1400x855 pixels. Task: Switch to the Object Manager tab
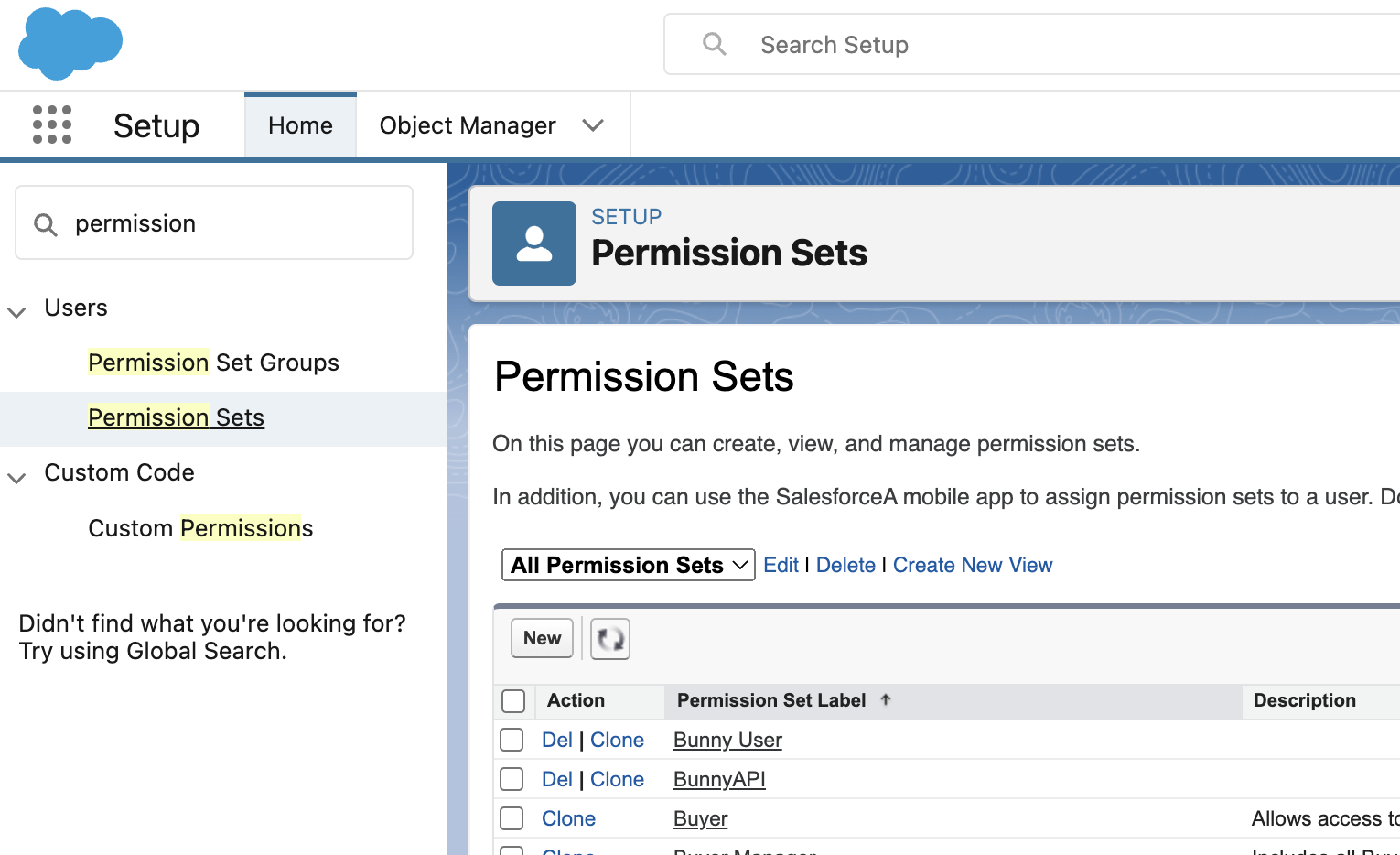click(x=468, y=125)
